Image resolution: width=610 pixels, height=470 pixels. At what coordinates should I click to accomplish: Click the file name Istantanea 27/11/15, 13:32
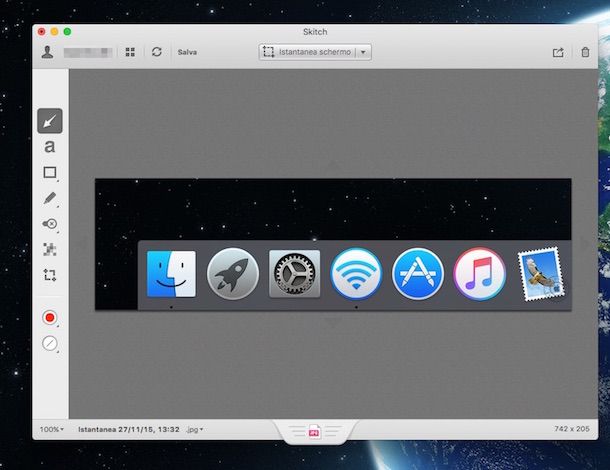point(129,429)
